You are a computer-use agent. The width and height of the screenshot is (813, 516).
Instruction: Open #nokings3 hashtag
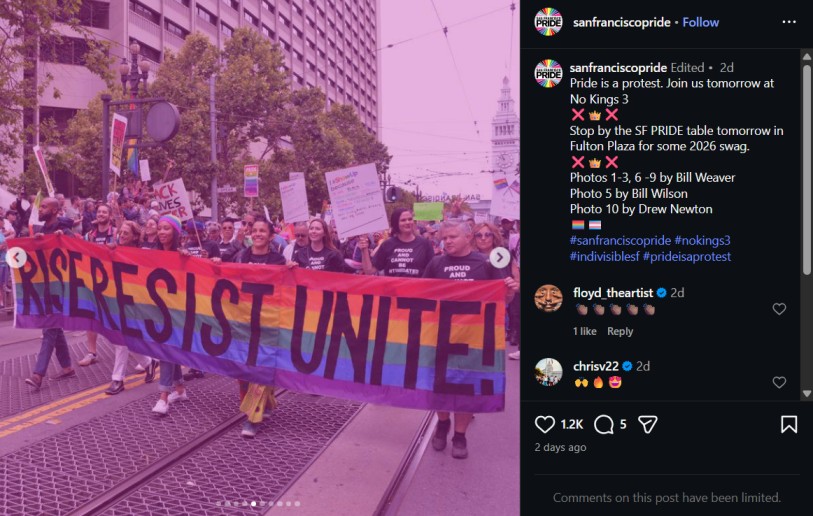pyautogui.click(x=702, y=240)
